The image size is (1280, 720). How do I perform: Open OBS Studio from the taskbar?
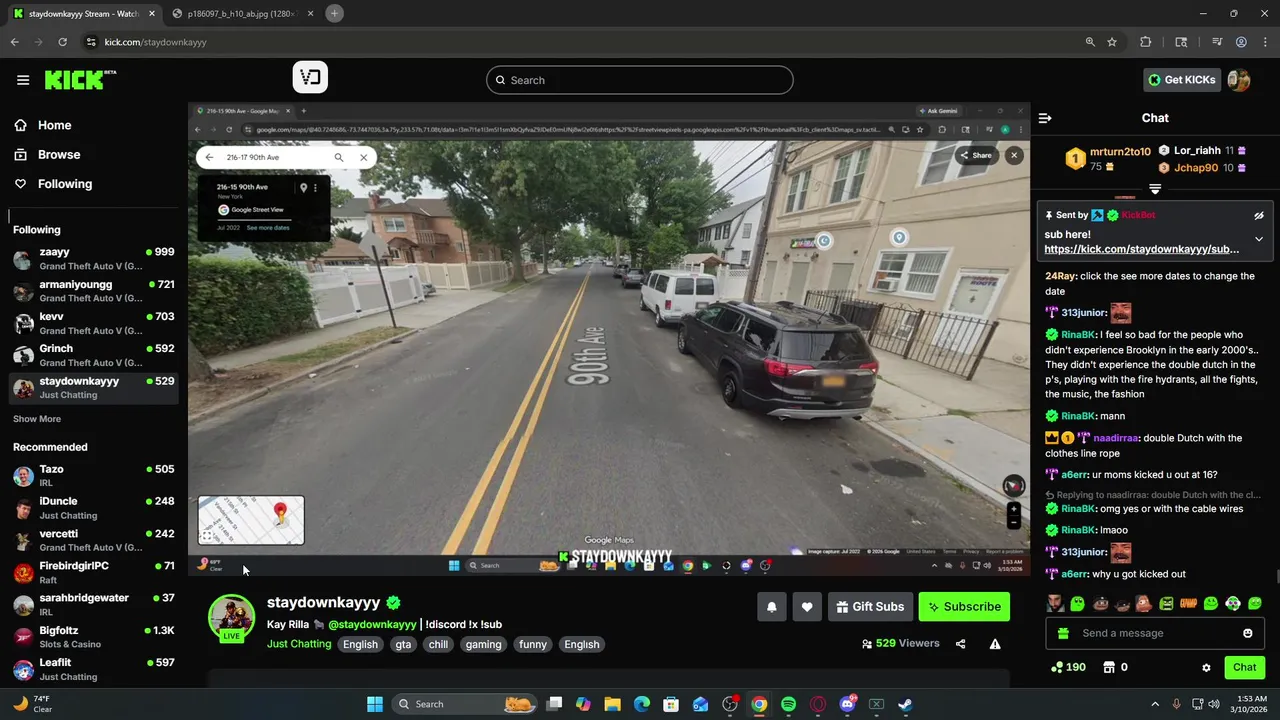[730, 704]
